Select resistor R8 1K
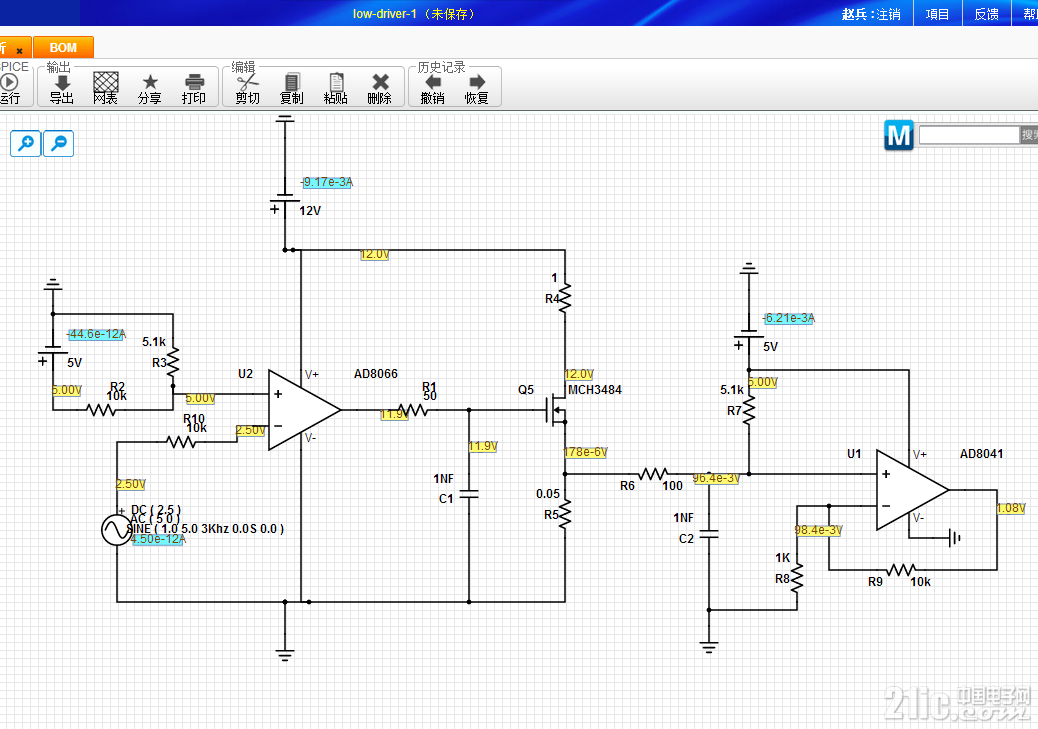Viewport: 1038px width, 729px height. (x=797, y=577)
